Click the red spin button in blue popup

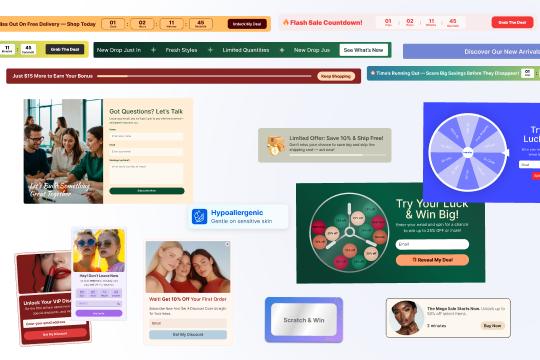point(536,176)
